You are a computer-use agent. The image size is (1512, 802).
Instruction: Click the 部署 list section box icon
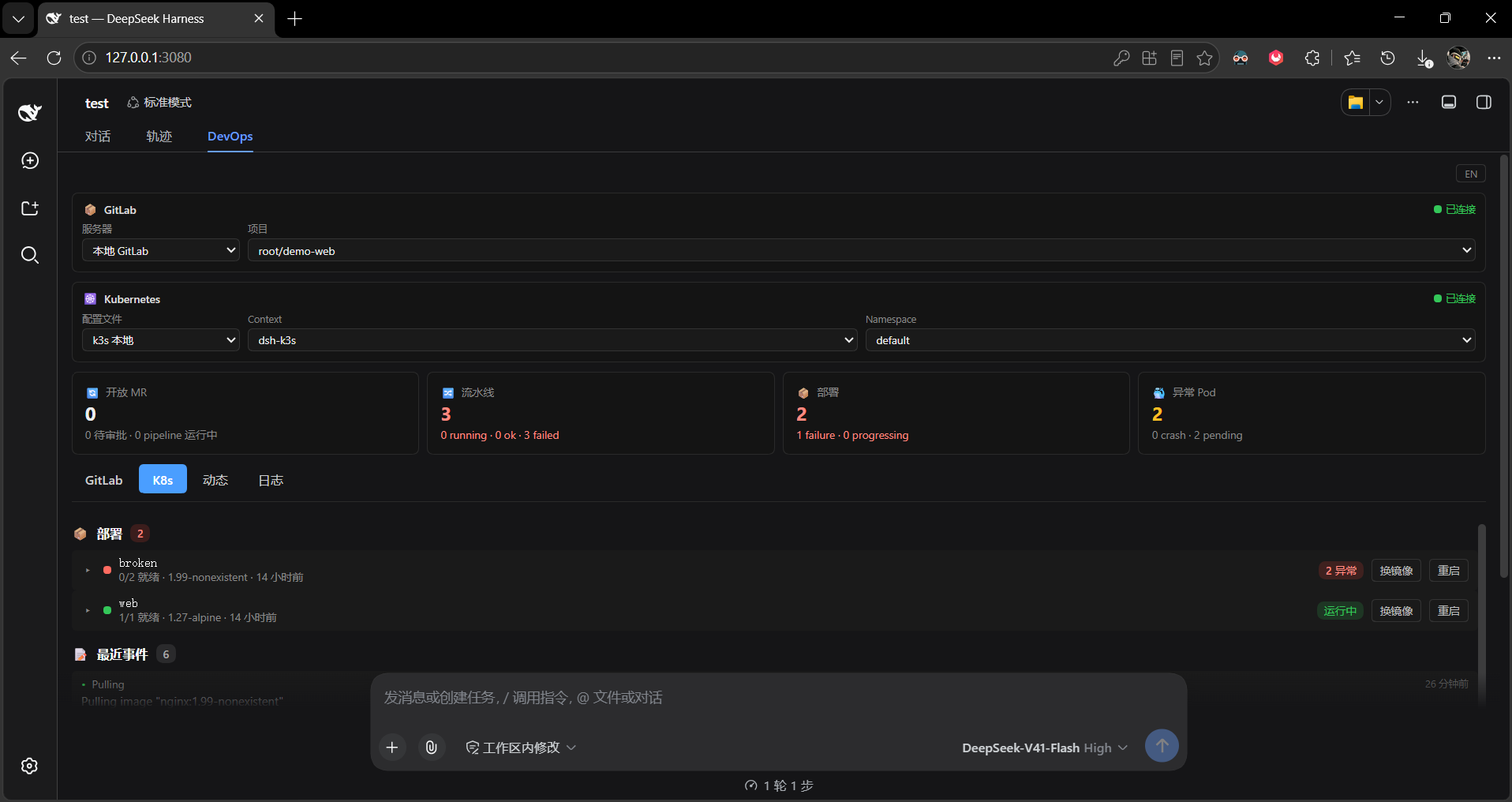(x=80, y=534)
